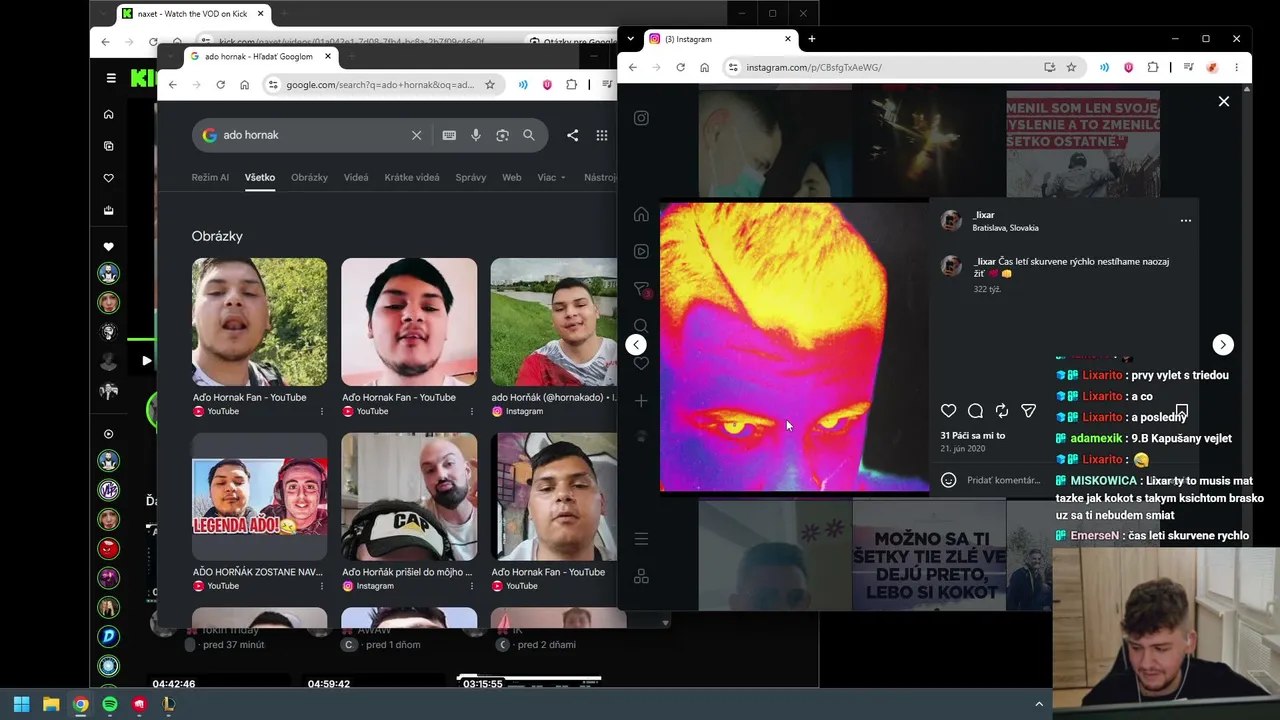Image resolution: width=1280 pixels, height=720 pixels.
Task: Open Instagram Search in the sidebar
Action: [x=641, y=326]
